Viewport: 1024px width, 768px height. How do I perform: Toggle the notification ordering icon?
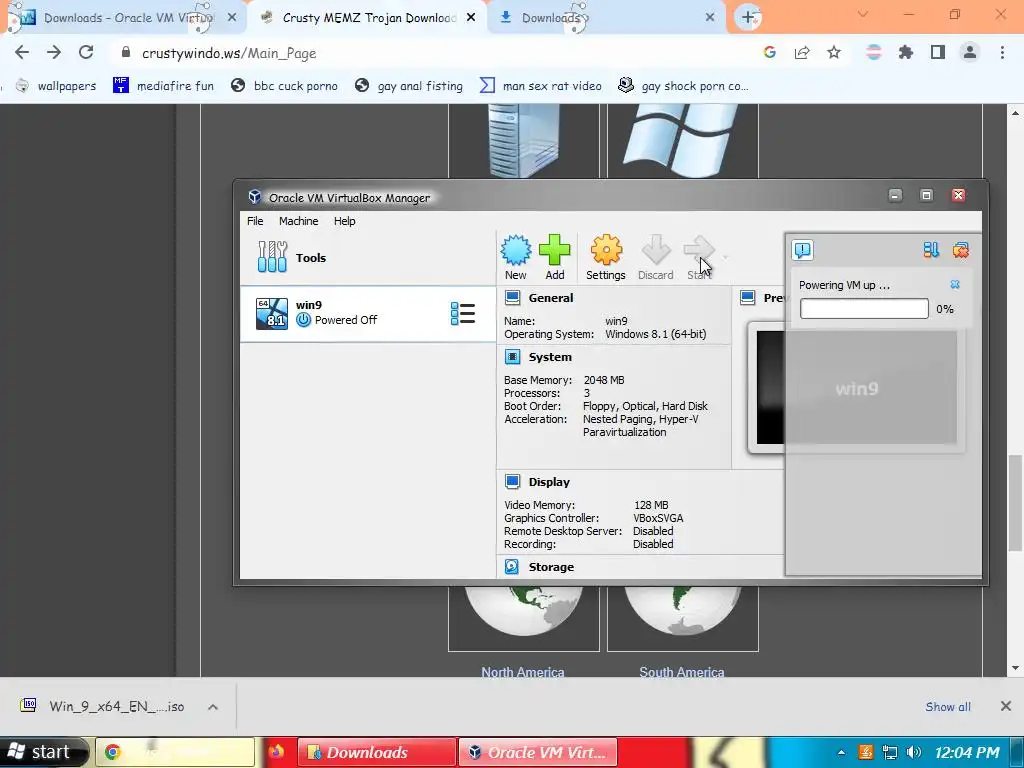(931, 250)
